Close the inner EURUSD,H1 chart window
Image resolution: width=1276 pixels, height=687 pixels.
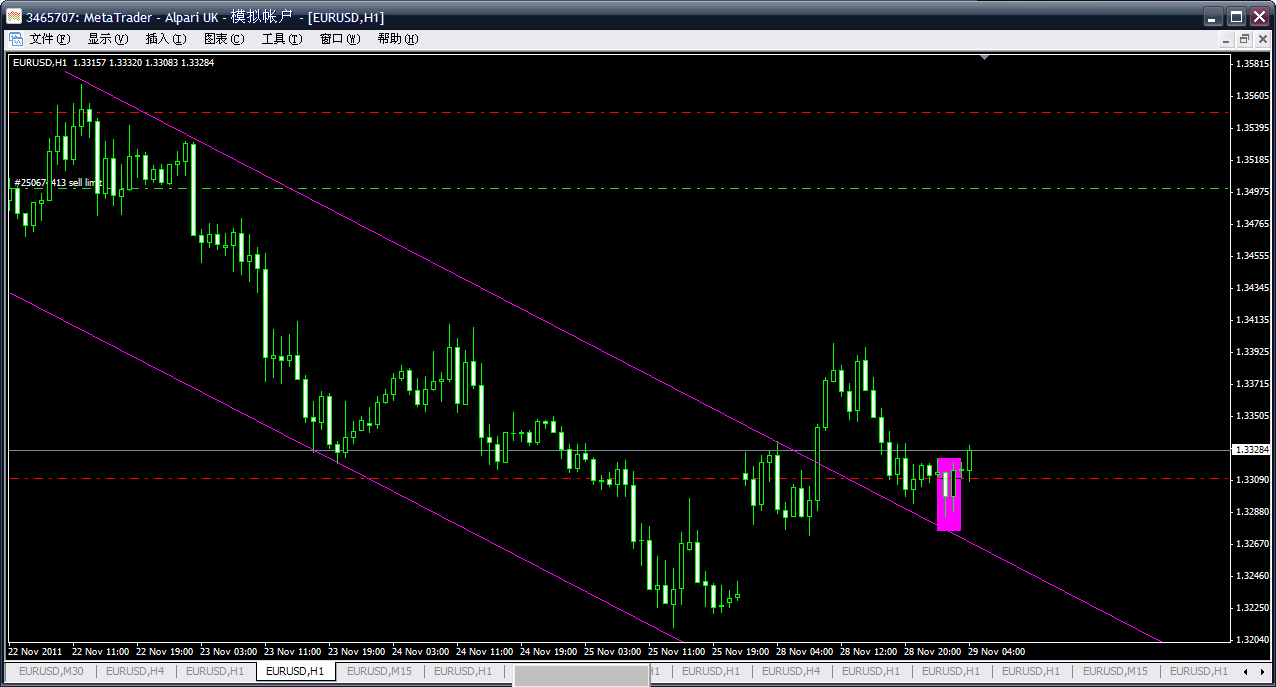1261,39
